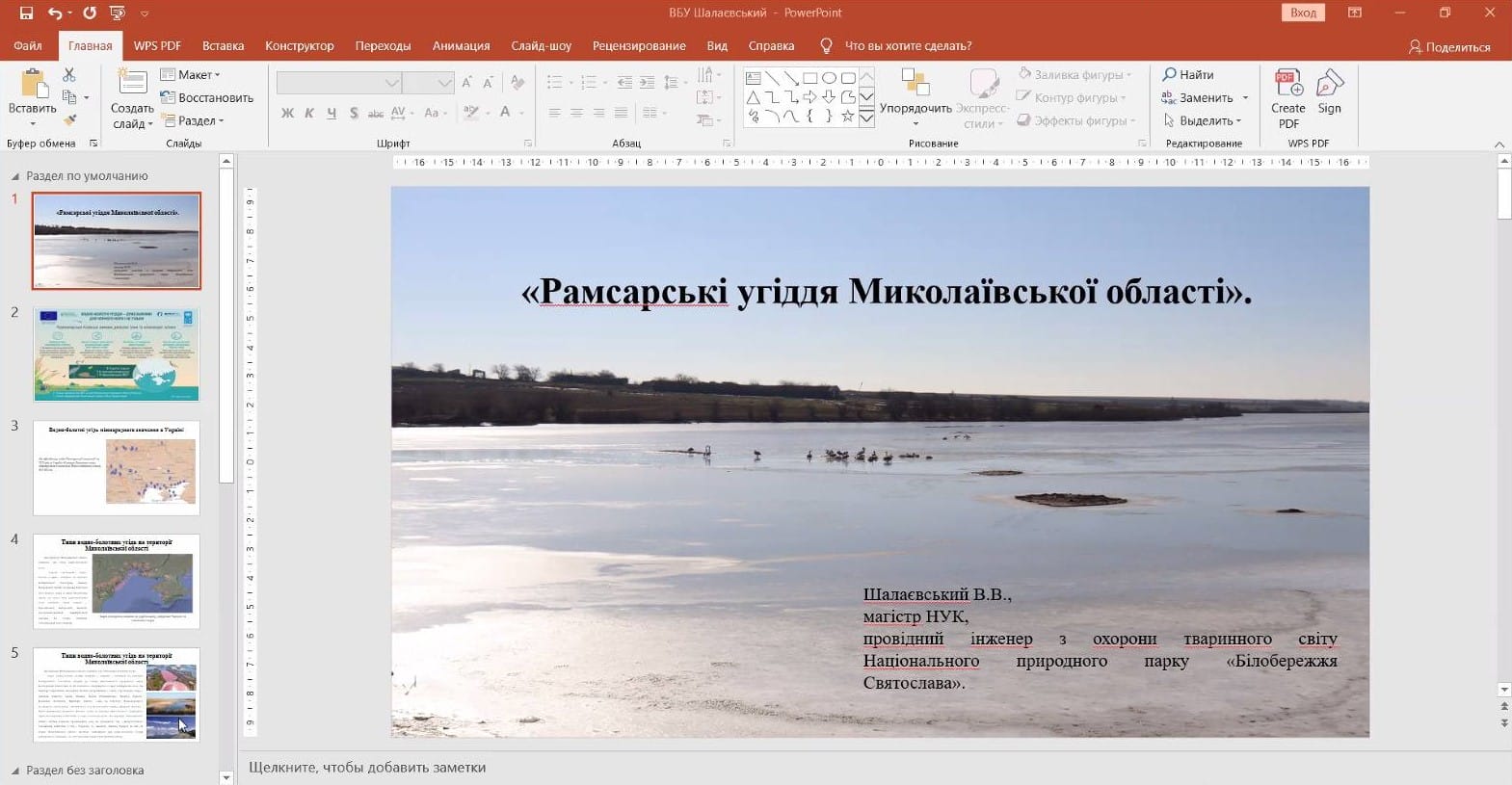This screenshot has width=1512, height=785.
Task: Toggle underline Ч formatting
Action: (332, 113)
